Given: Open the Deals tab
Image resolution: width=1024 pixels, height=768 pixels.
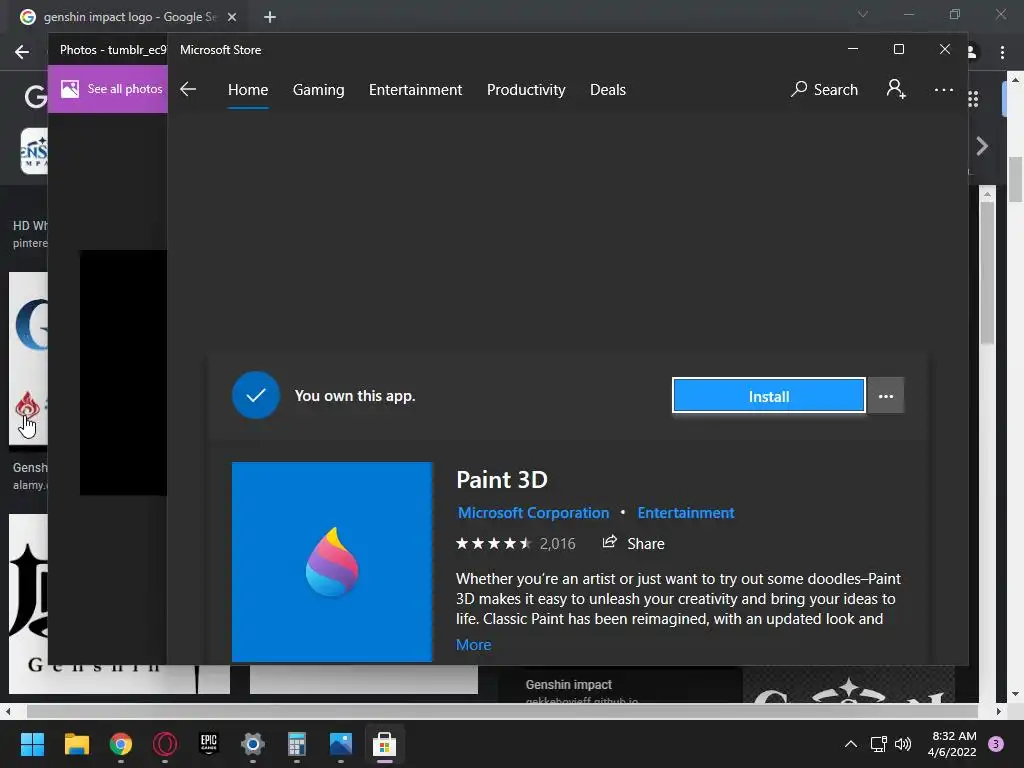Looking at the screenshot, I should coord(607,89).
